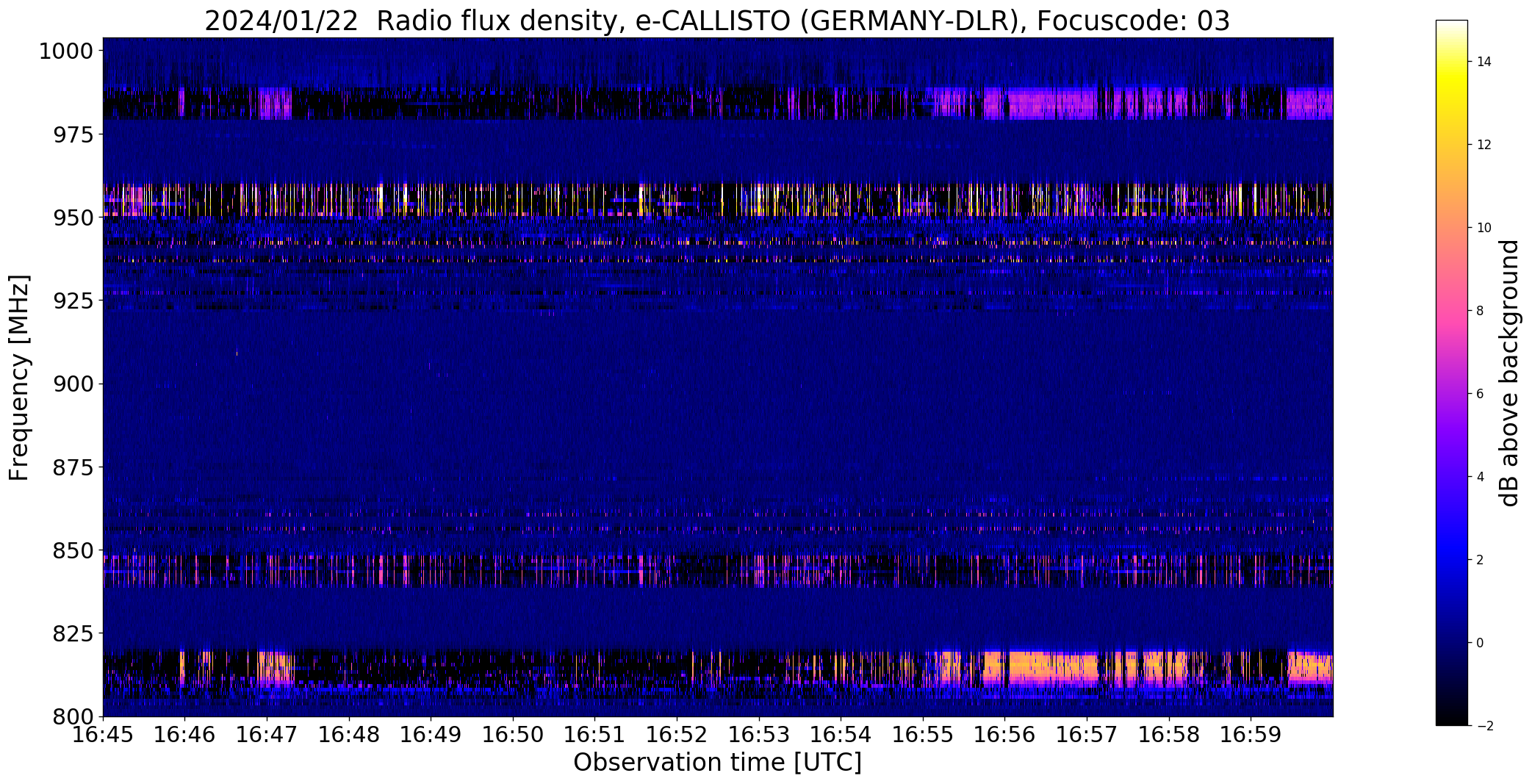This screenshot has width=1532, height=784.
Task: Click the 16:57 time tick label
Action: pos(1087,735)
